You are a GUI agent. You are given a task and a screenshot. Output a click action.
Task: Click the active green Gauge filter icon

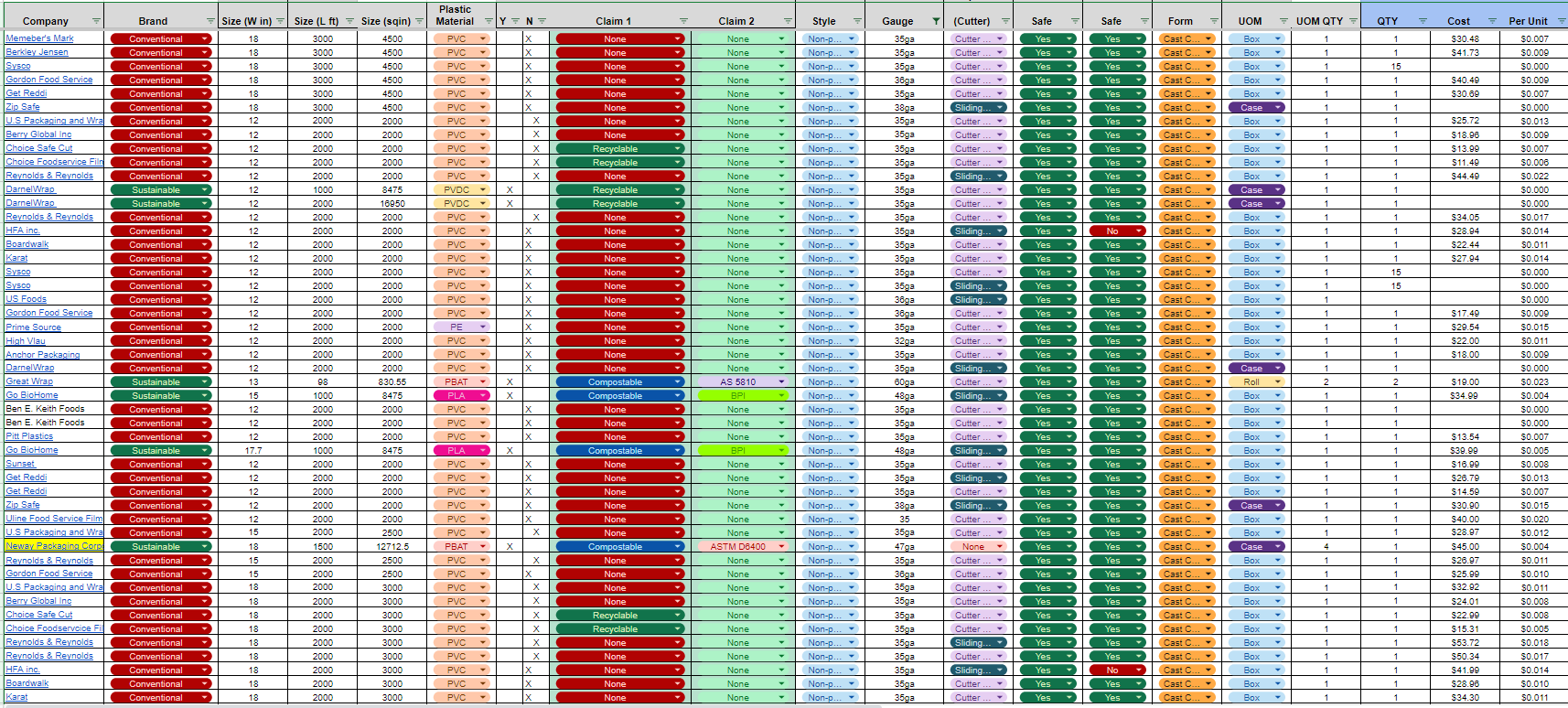point(935,21)
